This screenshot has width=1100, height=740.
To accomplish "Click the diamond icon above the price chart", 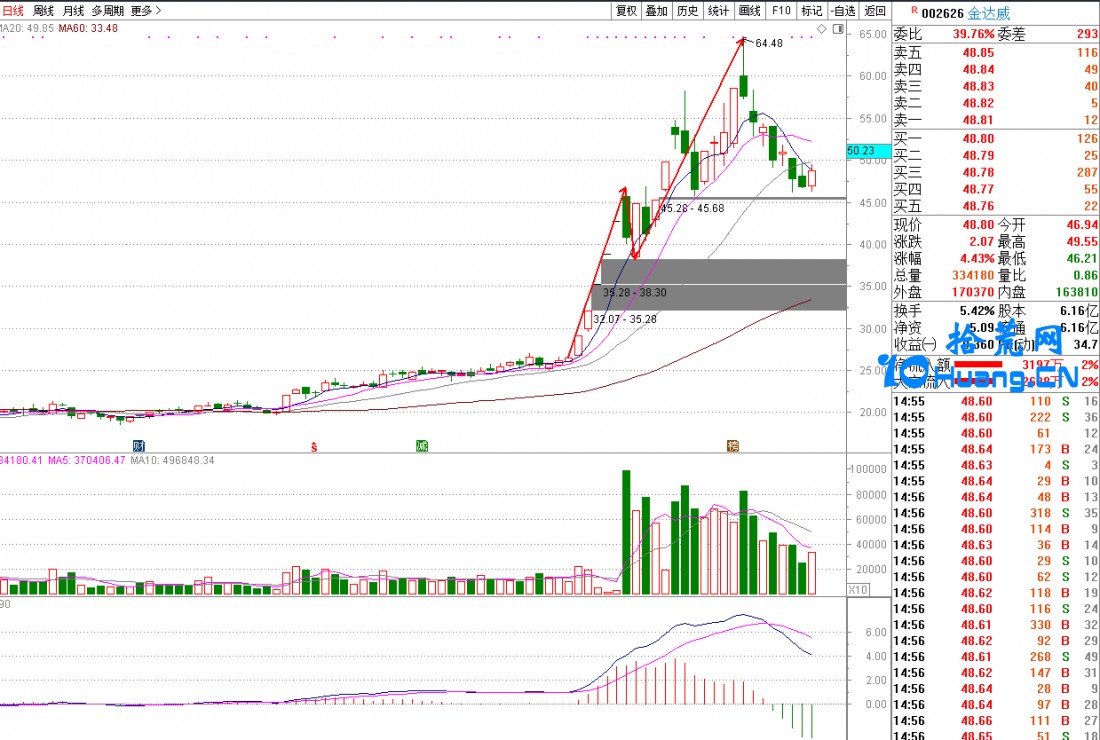I will coord(821,29).
